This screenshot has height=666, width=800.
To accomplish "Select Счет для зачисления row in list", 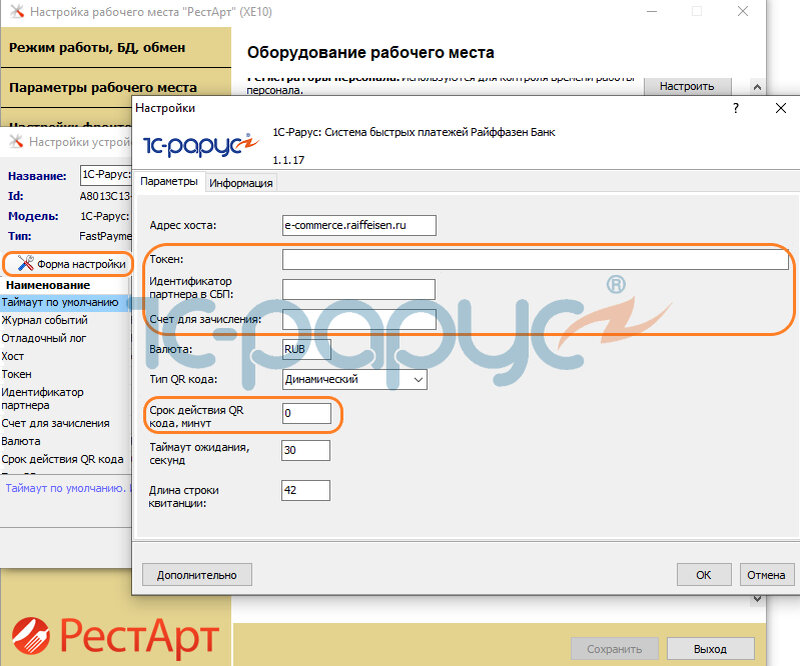I will coord(66,423).
